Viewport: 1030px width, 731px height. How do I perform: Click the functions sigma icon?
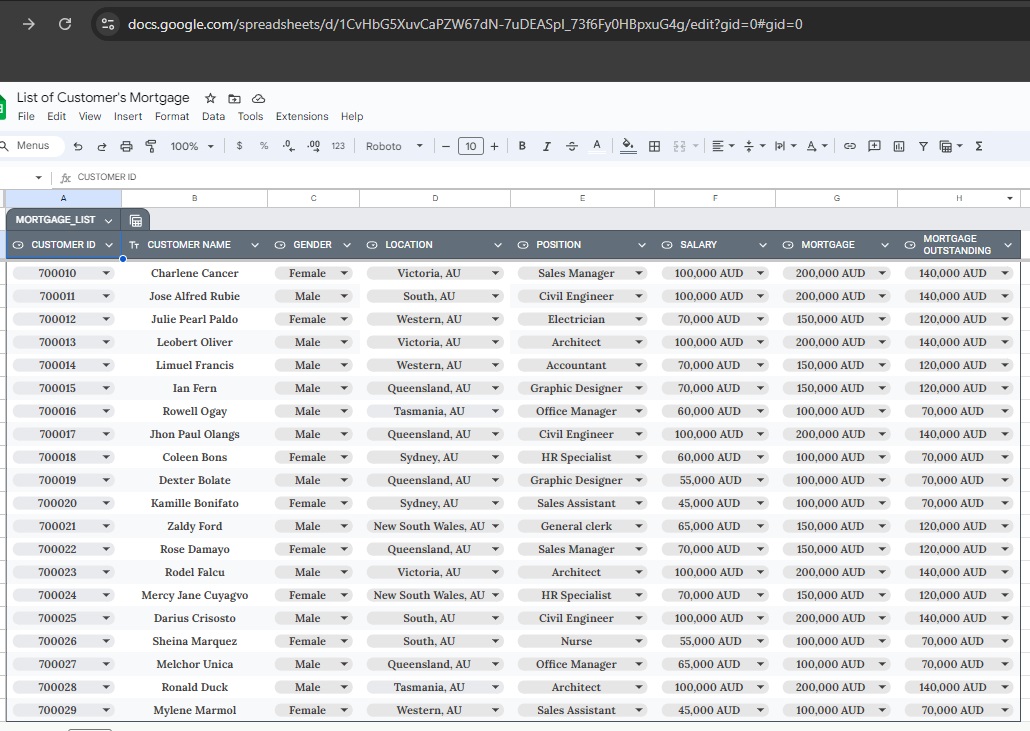(x=978, y=146)
